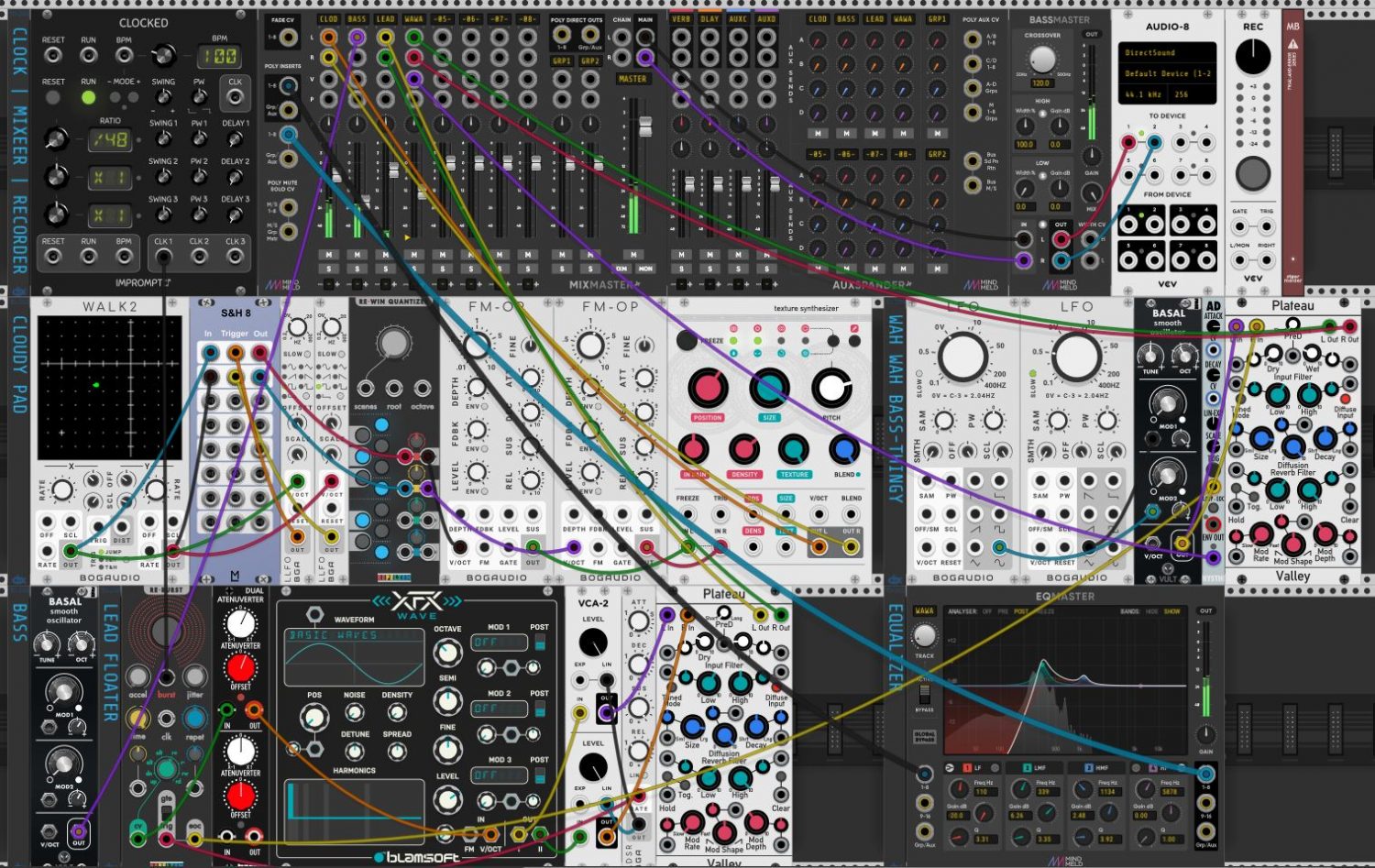Click the BassMaster High band solo button
The width and height of the screenshot is (1375, 868).
pyautogui.click(x=1044, y=113)
